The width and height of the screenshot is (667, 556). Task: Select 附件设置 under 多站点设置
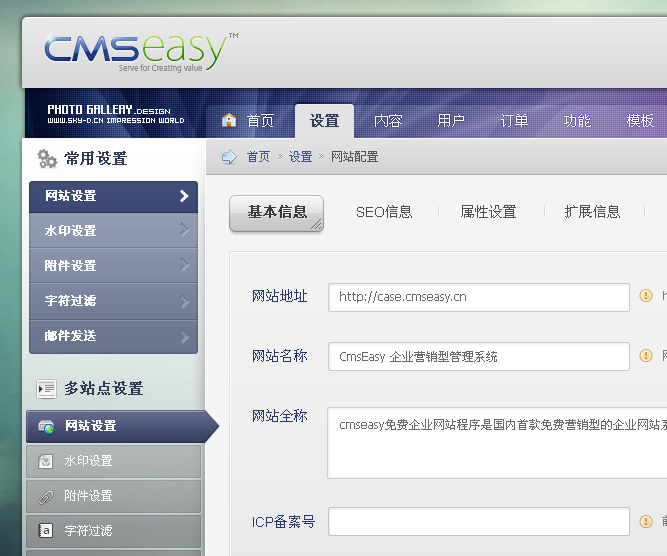point(113,496)
